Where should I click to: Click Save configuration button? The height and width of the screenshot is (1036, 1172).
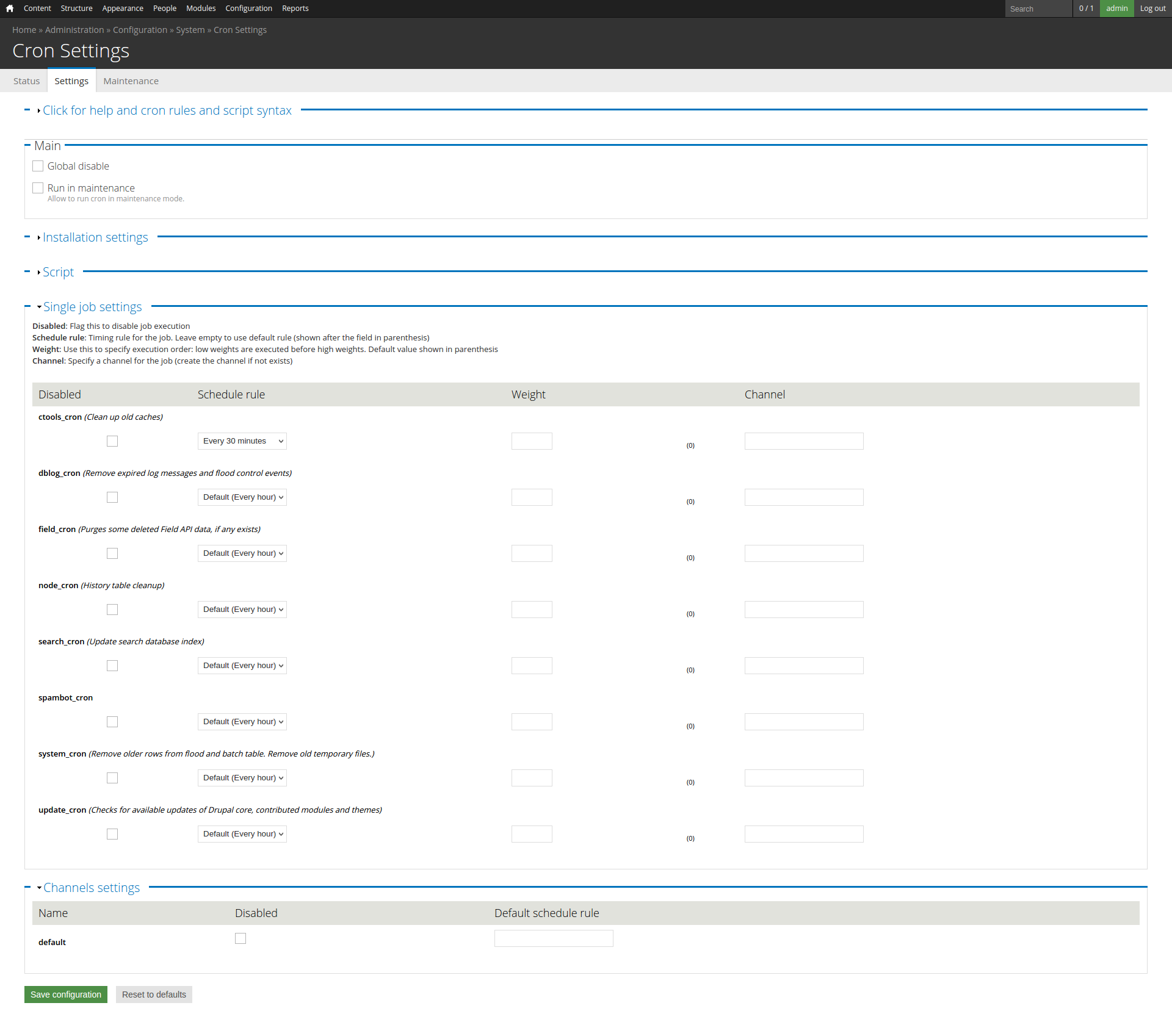(x=66, y=995)
